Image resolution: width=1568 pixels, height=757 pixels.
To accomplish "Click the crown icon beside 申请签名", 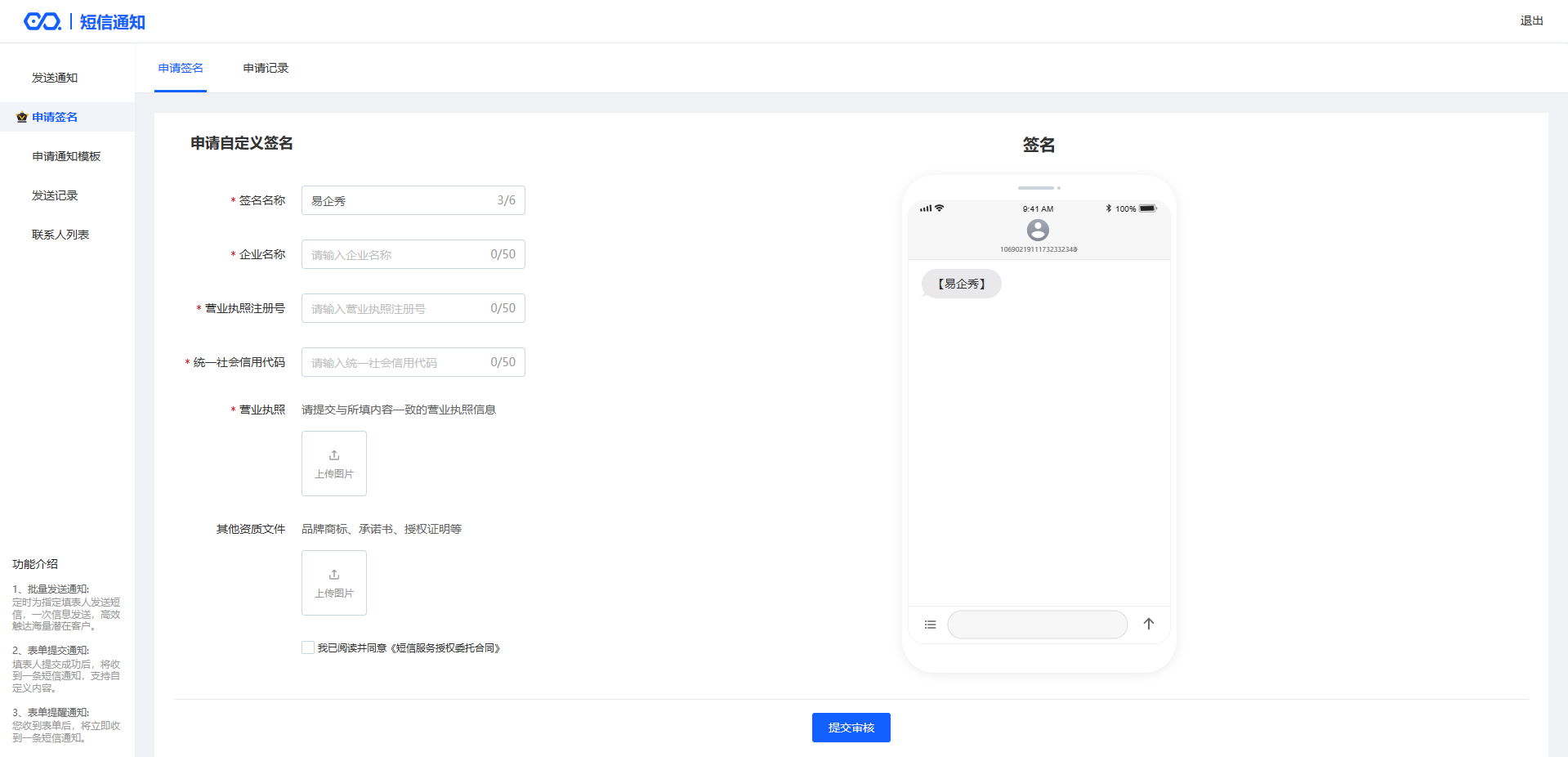I will click(x=22, y=117).
